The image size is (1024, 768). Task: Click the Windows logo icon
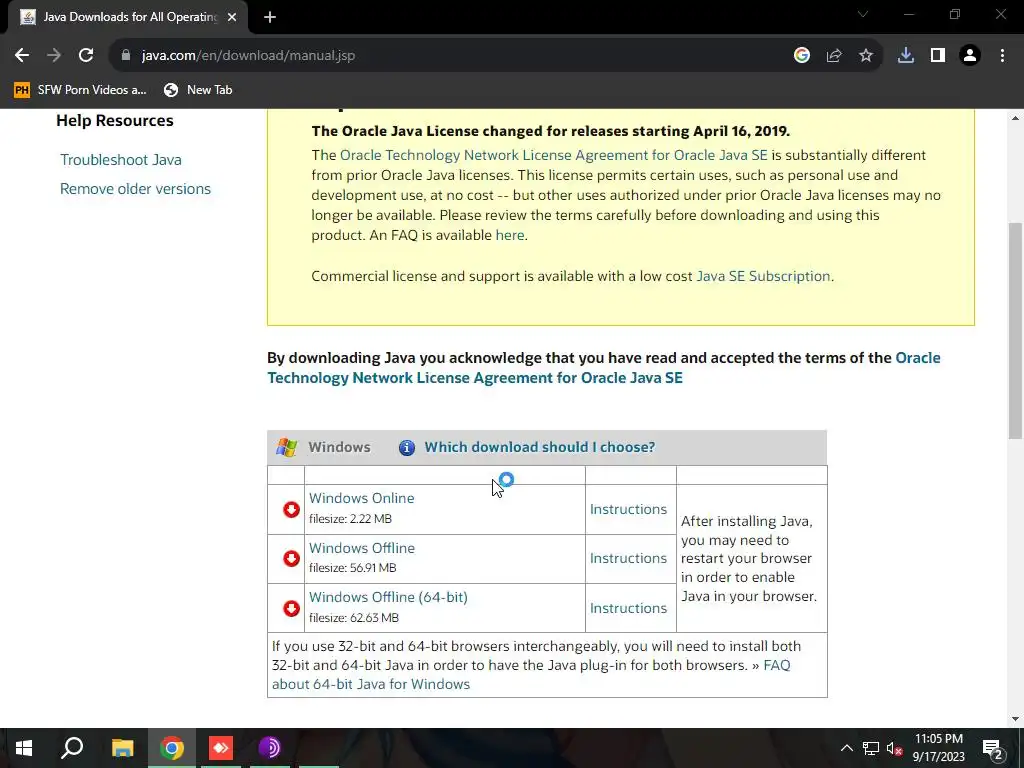(286, 447)
